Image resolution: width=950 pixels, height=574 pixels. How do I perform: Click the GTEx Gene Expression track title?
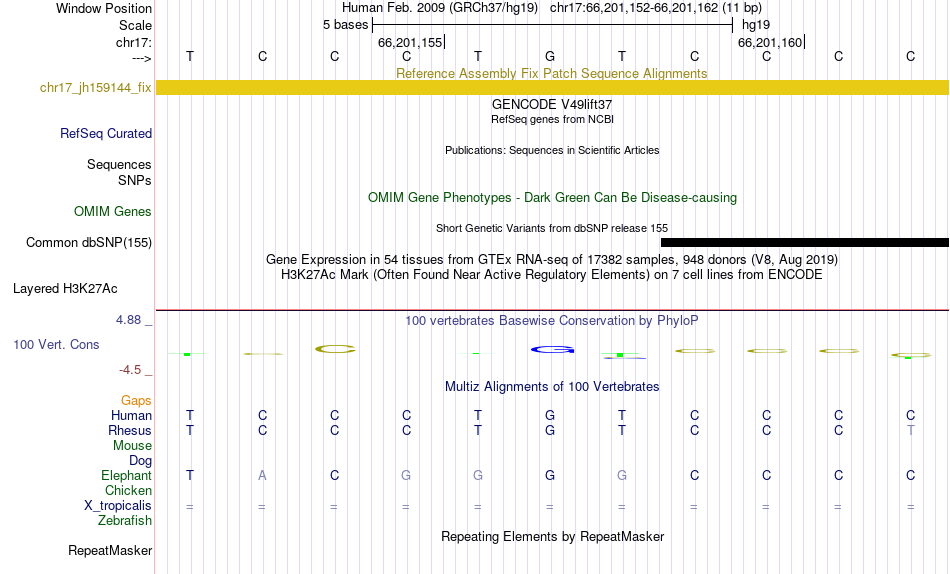point(551,259)
